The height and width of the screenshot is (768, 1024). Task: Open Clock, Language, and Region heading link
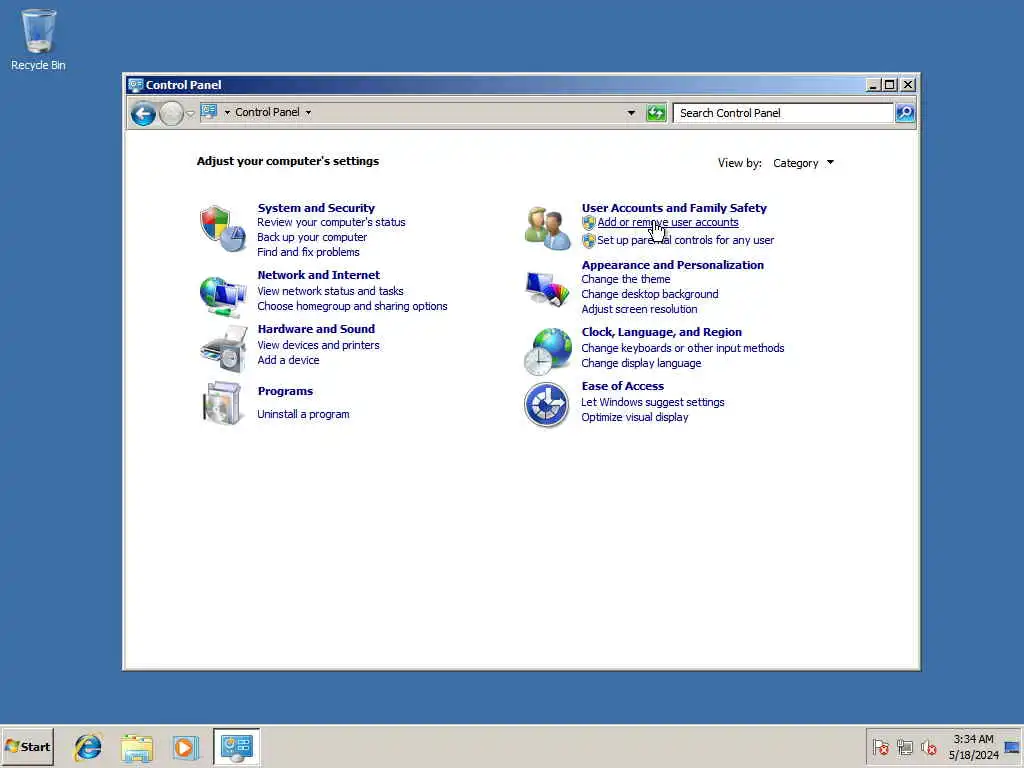click(662, 332)
